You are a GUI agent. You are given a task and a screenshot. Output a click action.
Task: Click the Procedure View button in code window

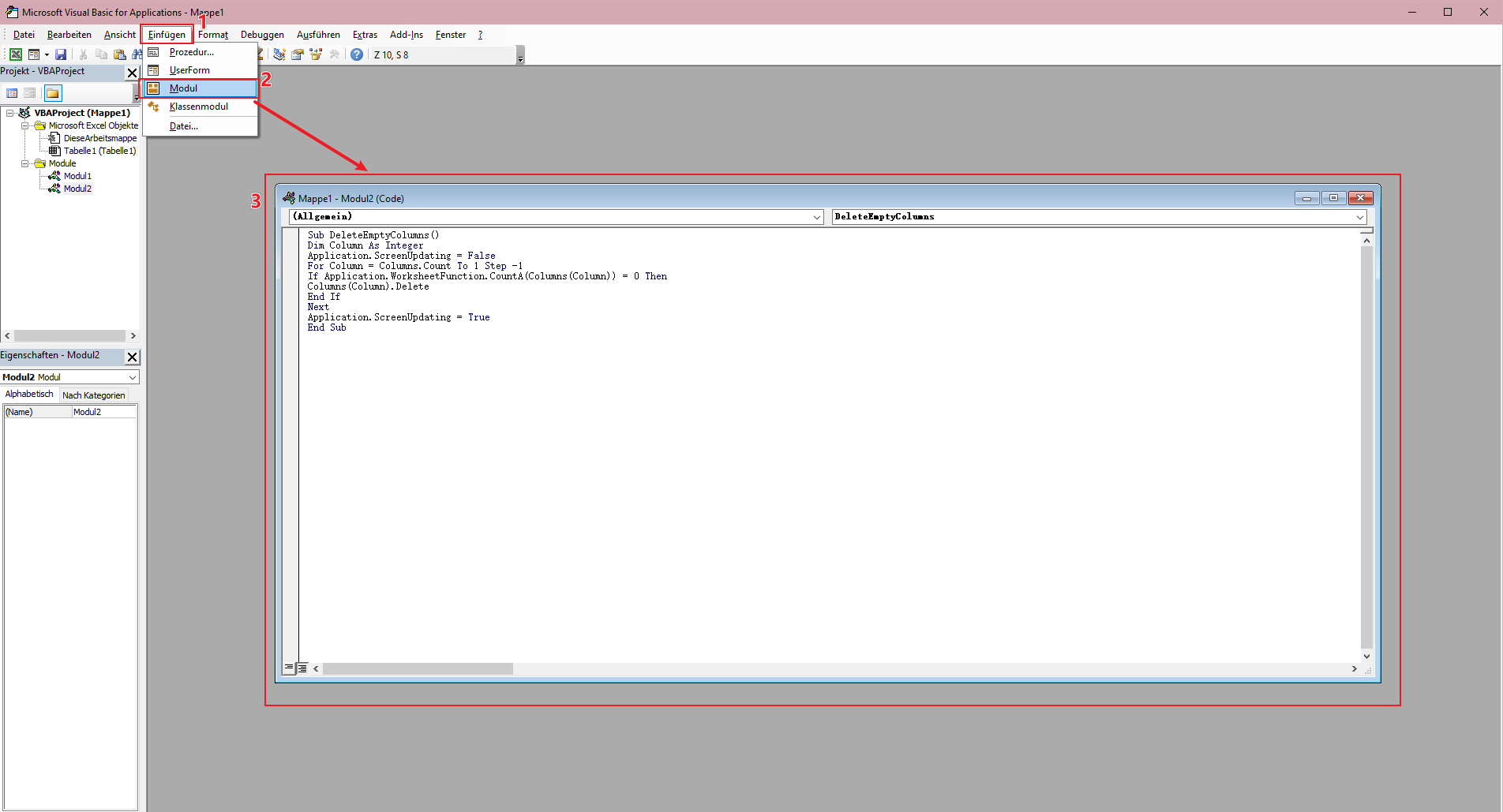click(x=289, y=668)
